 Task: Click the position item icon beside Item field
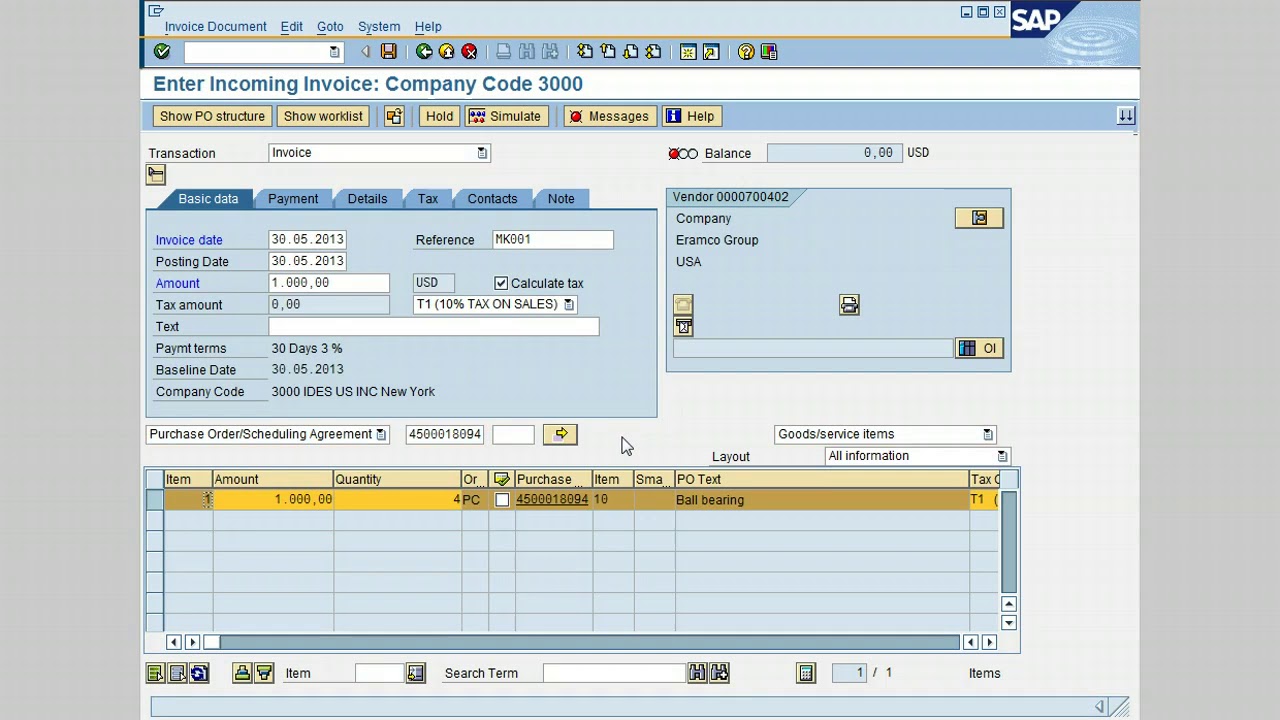(x=416, y=673)
